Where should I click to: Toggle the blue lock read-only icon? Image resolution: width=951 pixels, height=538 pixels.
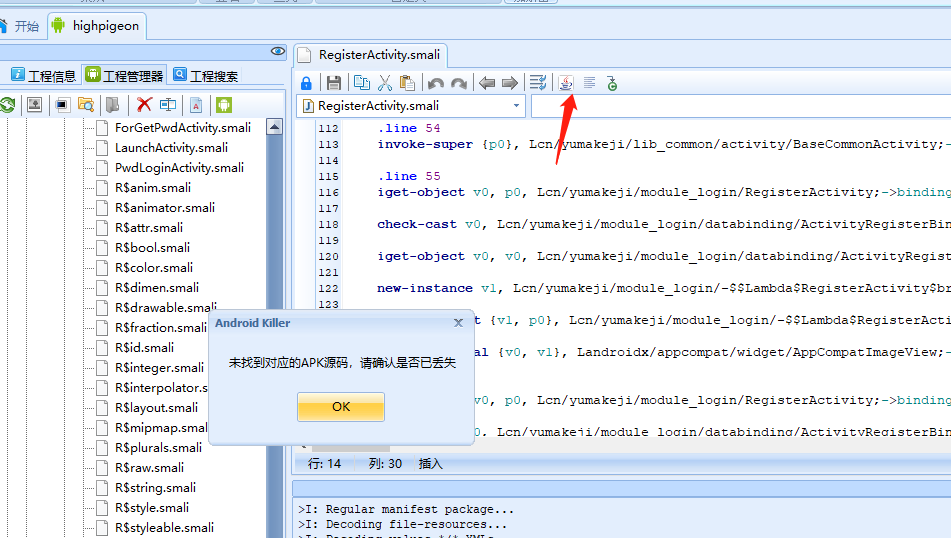306,83
